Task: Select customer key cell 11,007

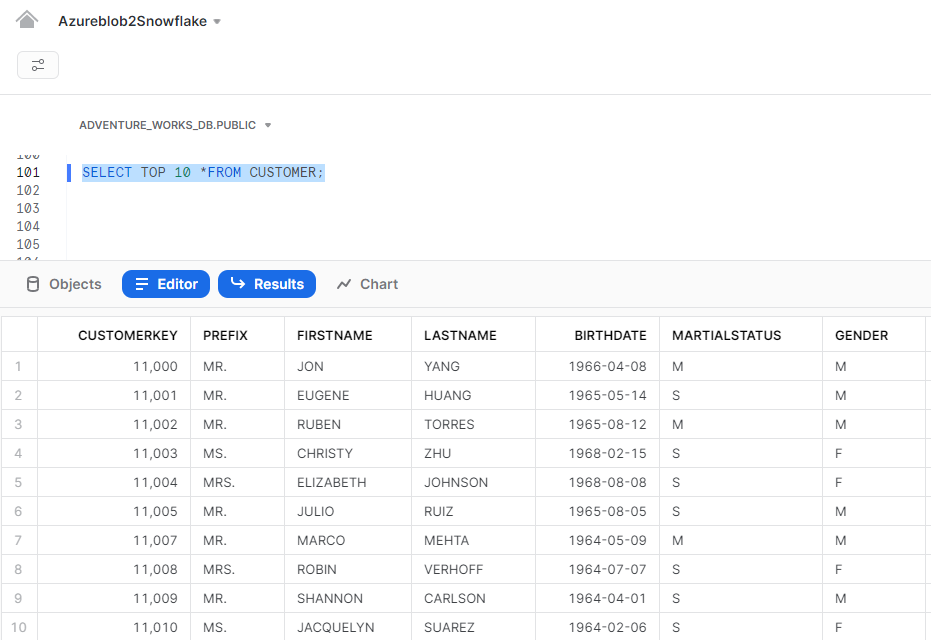Action: [x=114, y=541]
